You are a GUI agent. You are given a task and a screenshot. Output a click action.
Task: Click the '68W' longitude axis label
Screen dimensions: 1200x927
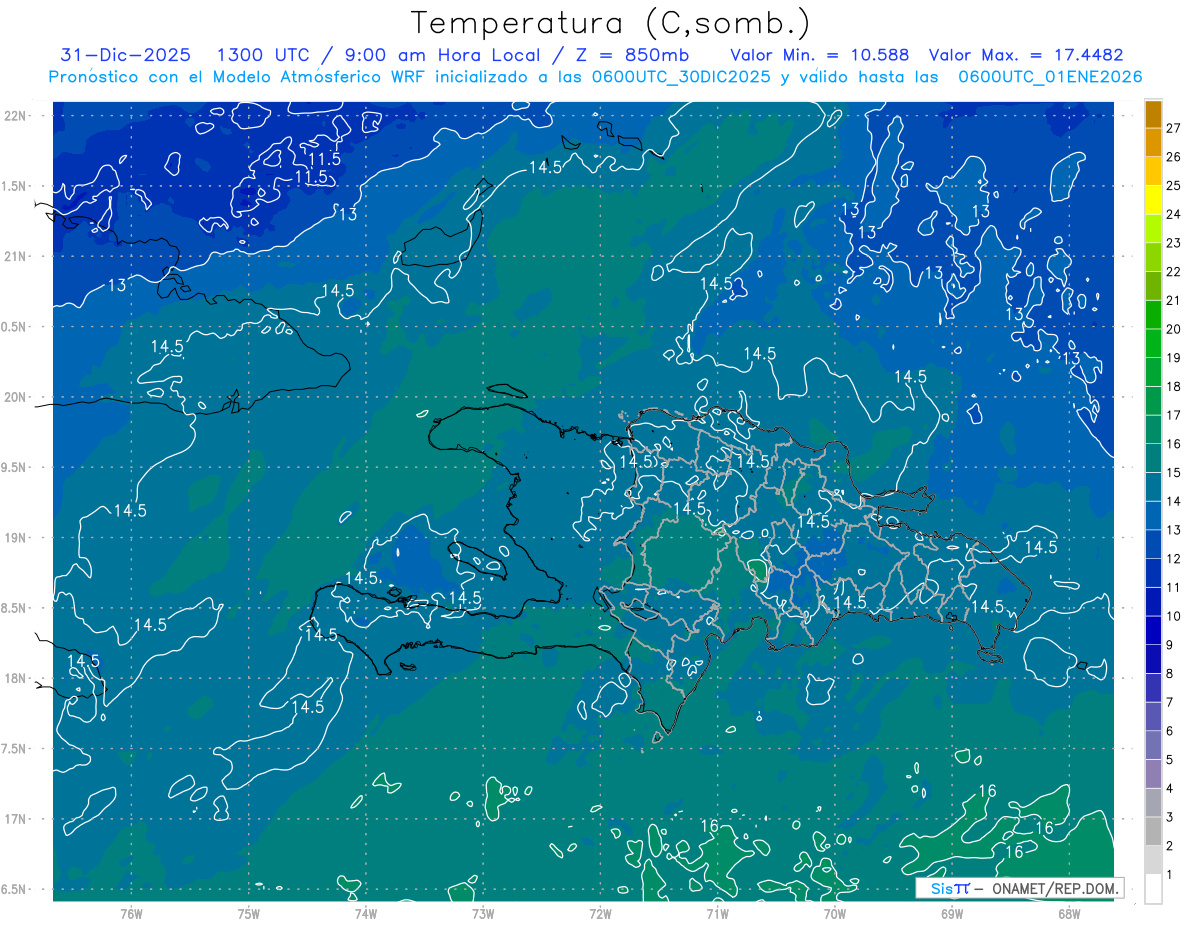pos(1069,914)
